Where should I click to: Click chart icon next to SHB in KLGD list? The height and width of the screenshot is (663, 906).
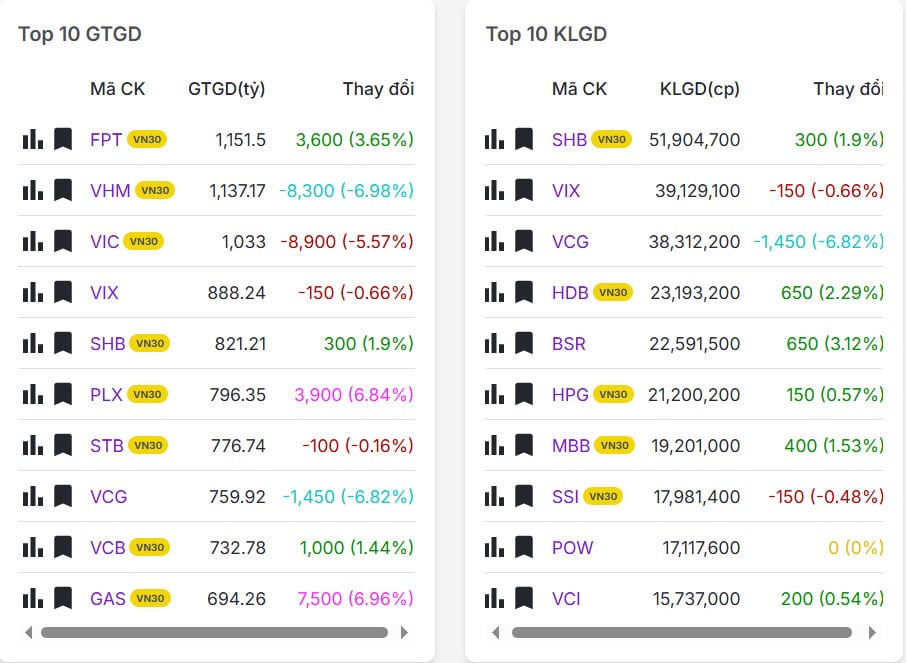coord(494,139)
